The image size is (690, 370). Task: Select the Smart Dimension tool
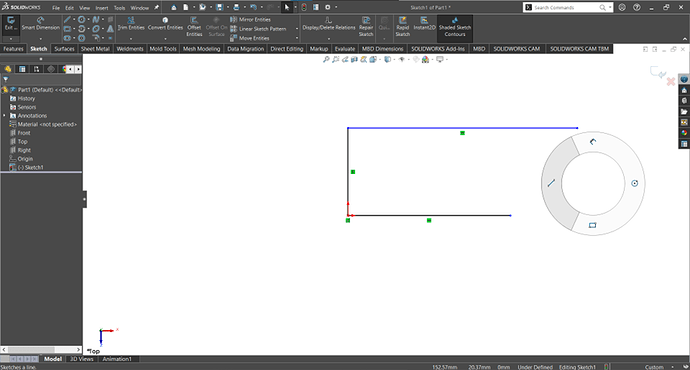point(40,24)
